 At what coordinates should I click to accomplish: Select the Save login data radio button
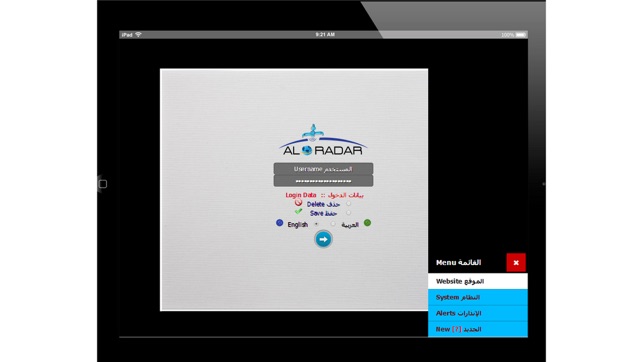point(348,213)
